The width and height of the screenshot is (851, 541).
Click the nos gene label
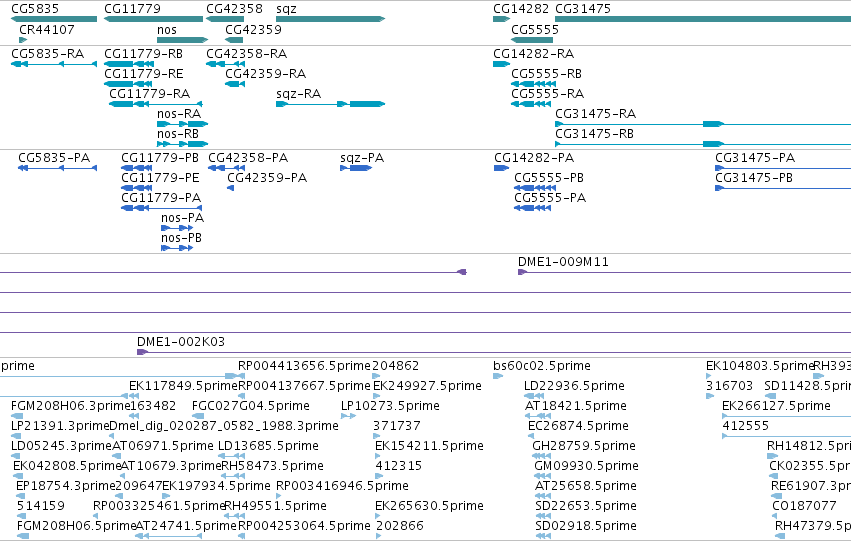[x=167, y=30]
